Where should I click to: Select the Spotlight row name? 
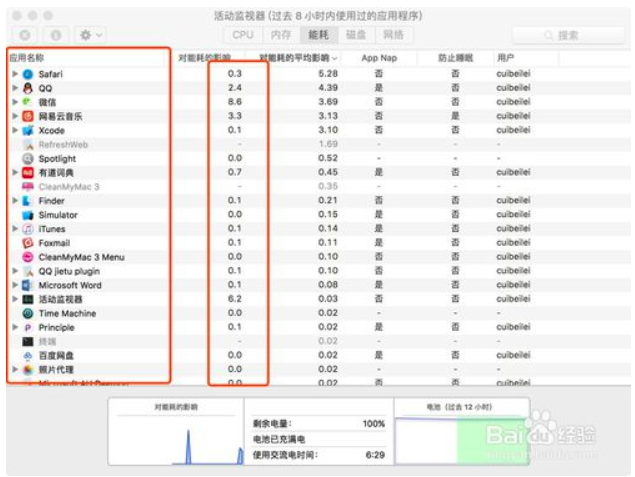tap(57, 159)
